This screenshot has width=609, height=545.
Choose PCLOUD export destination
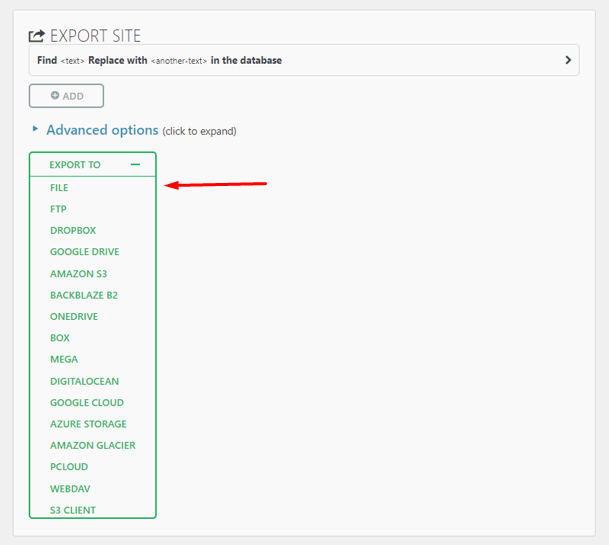pyautogui.click(x=69, y=467)
